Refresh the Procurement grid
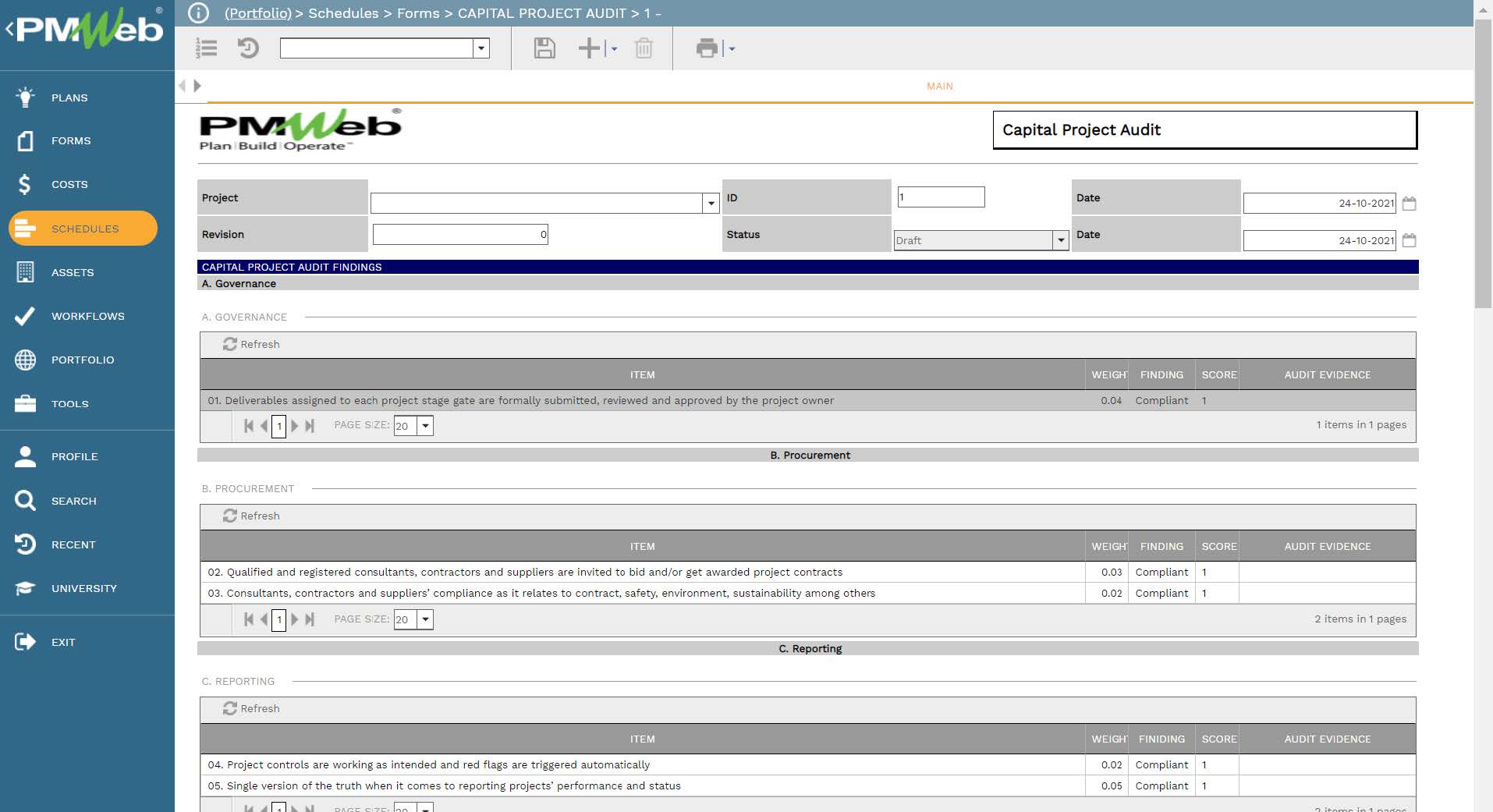This screenshot has width=1493, height=812. pos(251,516)
